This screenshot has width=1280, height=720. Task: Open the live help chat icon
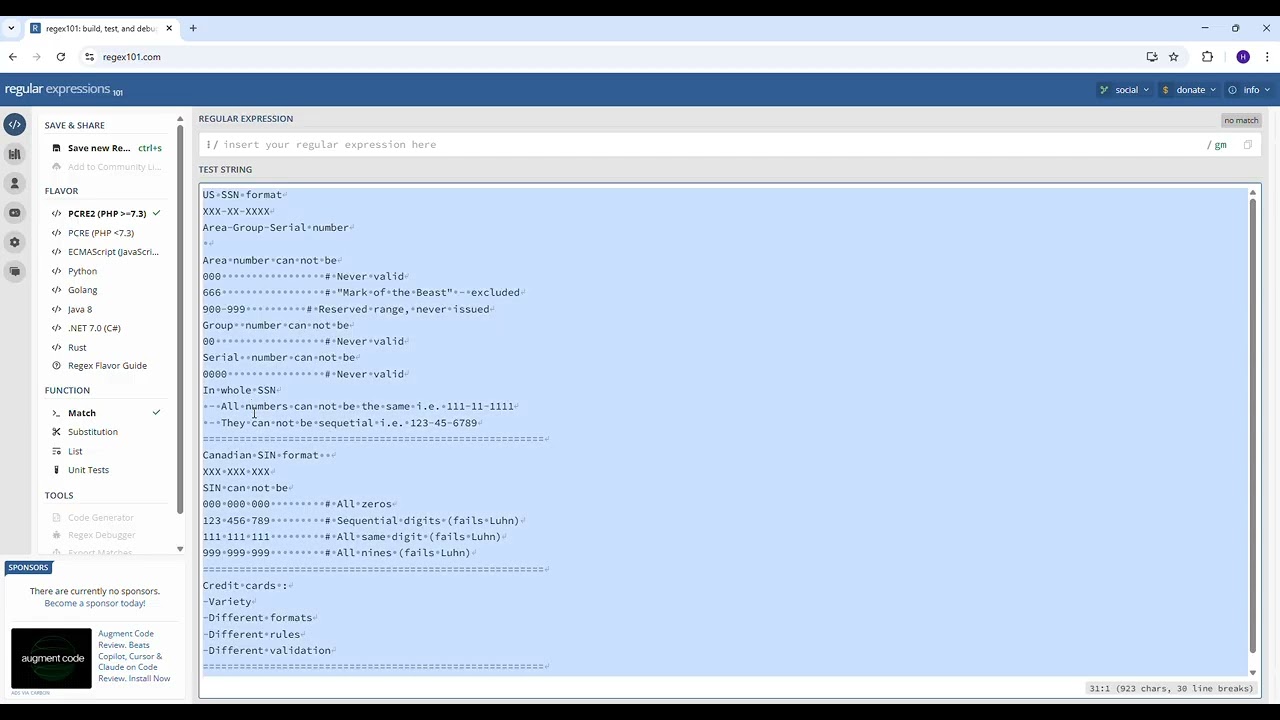[x=14, y=271]
